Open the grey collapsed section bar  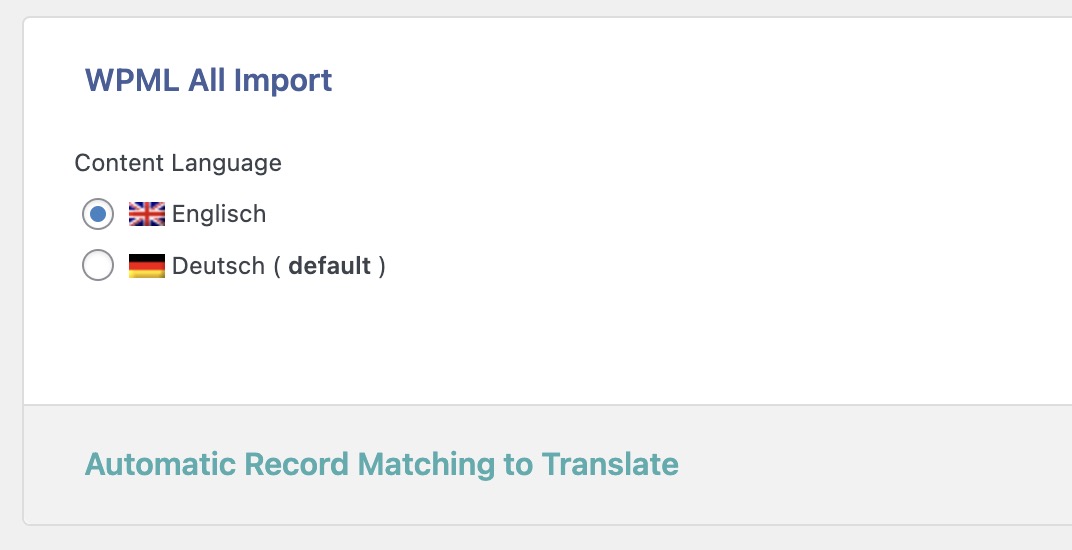(547, 464)
